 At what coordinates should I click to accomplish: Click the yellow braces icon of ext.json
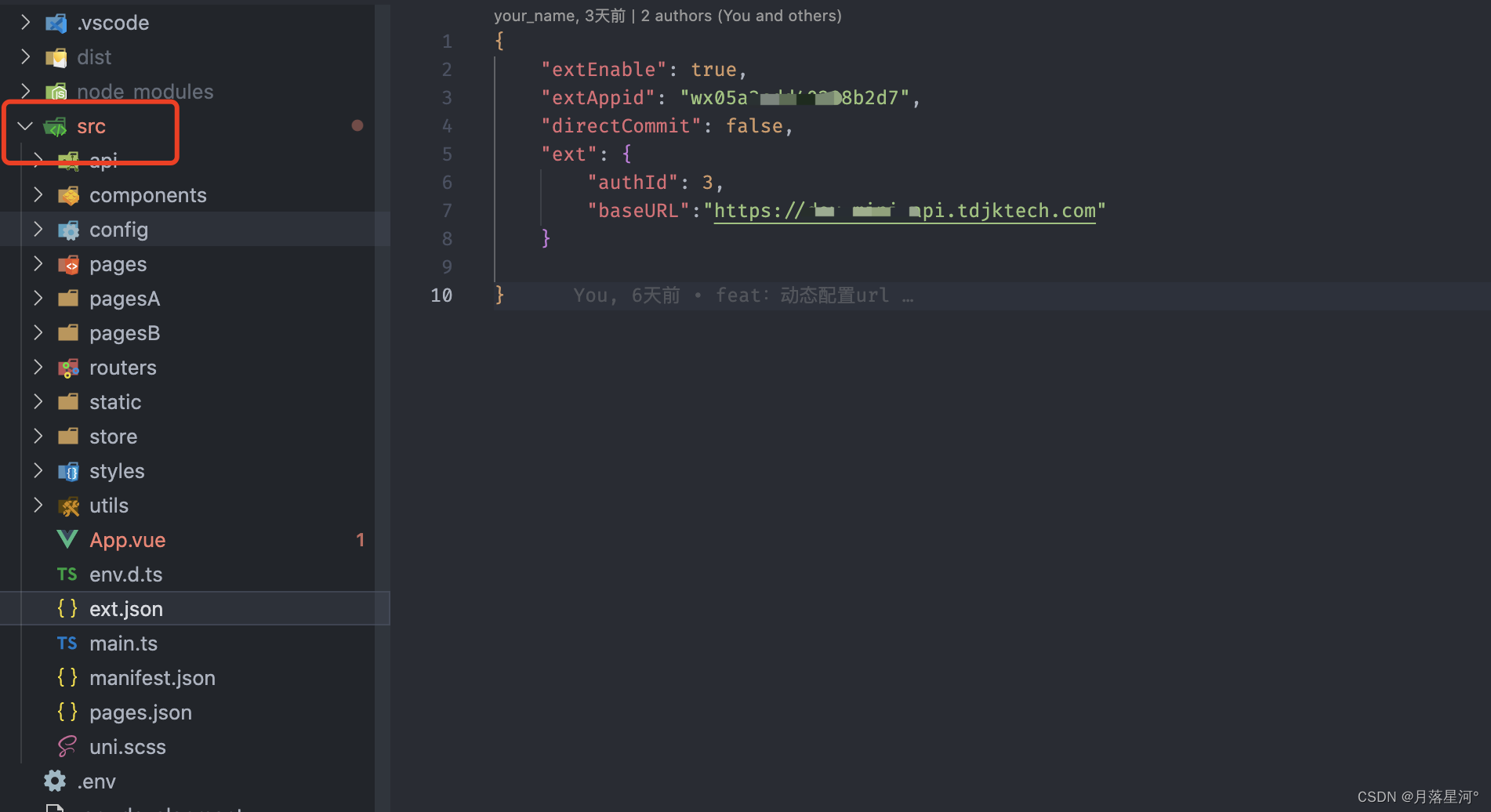[x=67, y=608]
